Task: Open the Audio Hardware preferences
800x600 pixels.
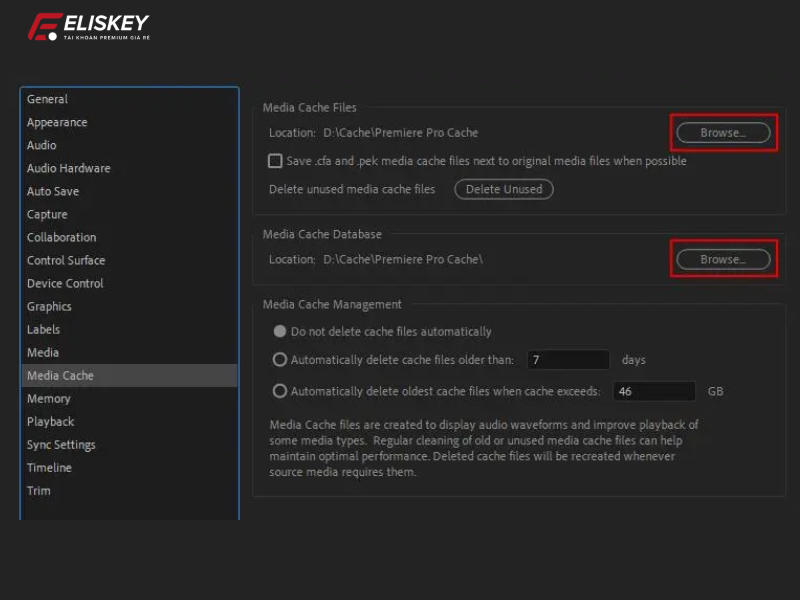Action: coord(68,168)
